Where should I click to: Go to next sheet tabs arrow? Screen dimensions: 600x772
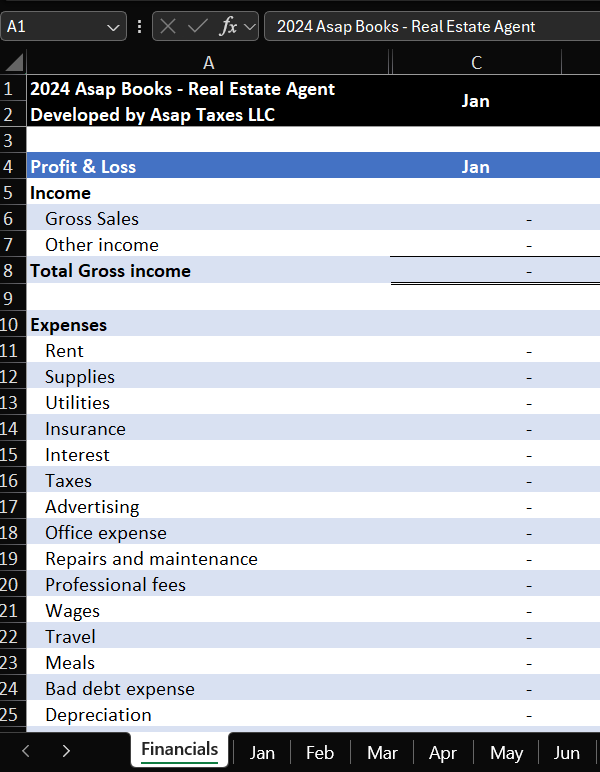(66, 751)
